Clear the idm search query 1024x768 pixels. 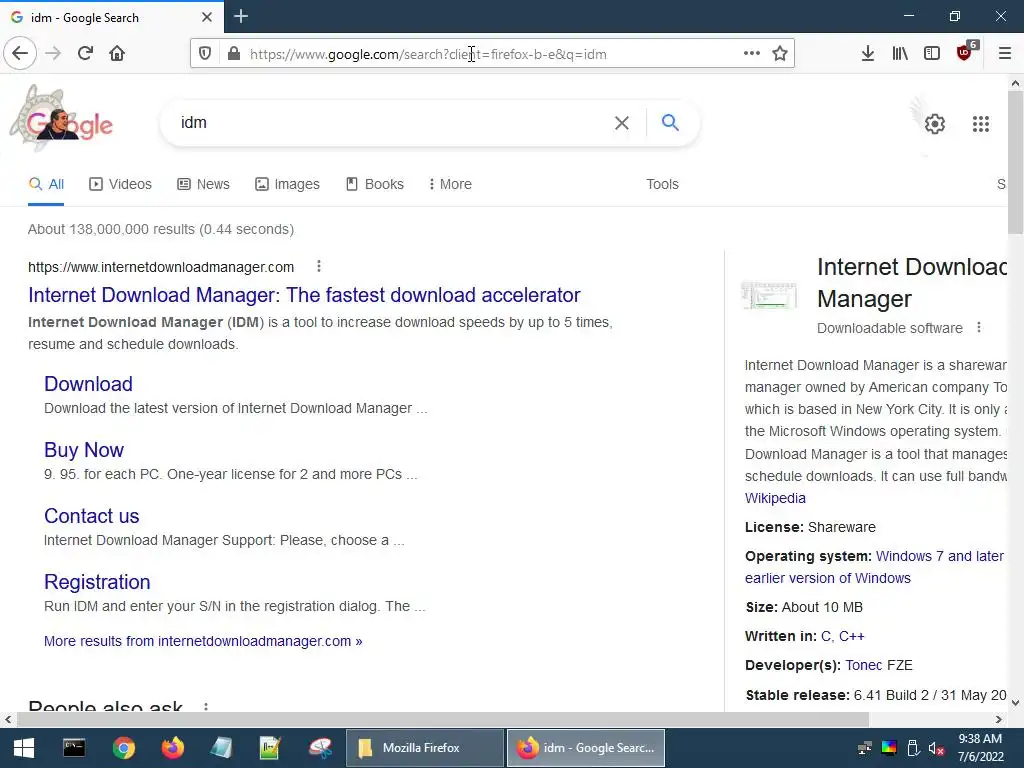click(x=622, y=123)
